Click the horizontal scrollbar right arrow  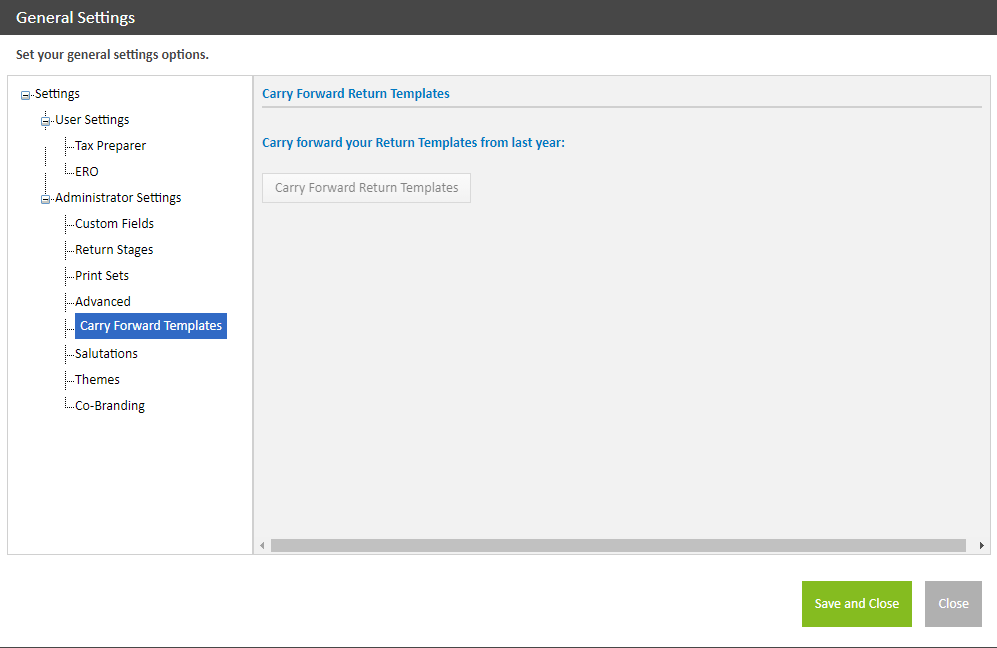point(982,545)
